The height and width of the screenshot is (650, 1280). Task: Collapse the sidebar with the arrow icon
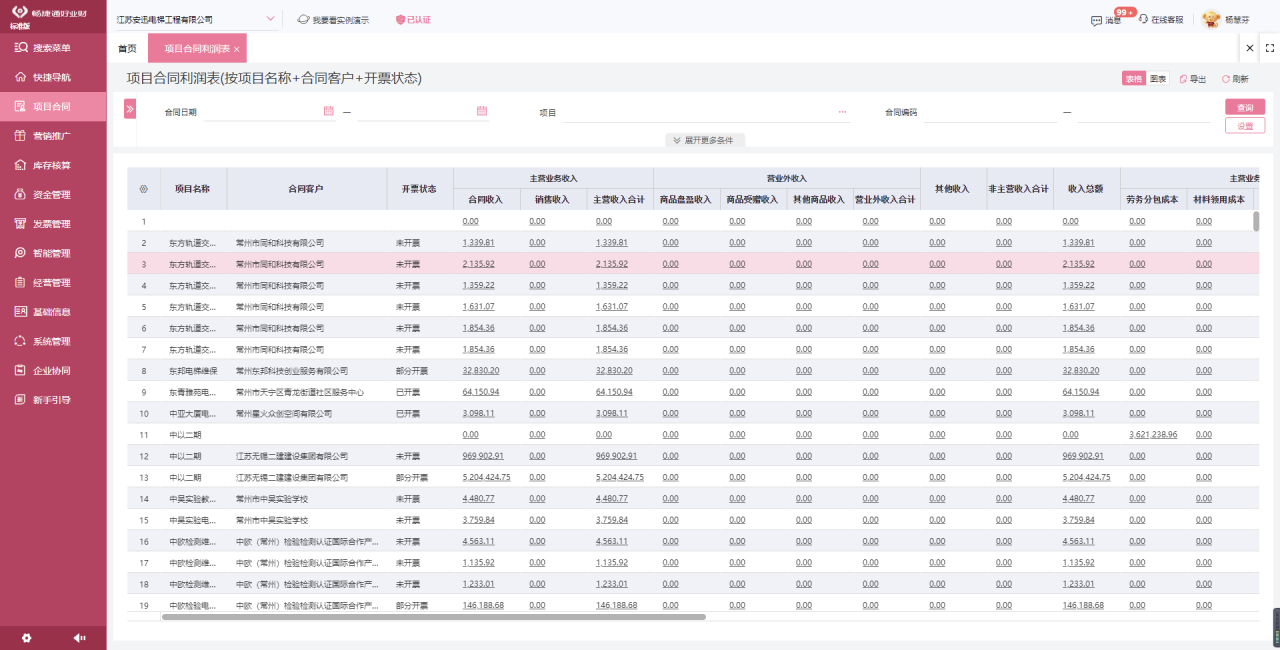pos(79,637)
